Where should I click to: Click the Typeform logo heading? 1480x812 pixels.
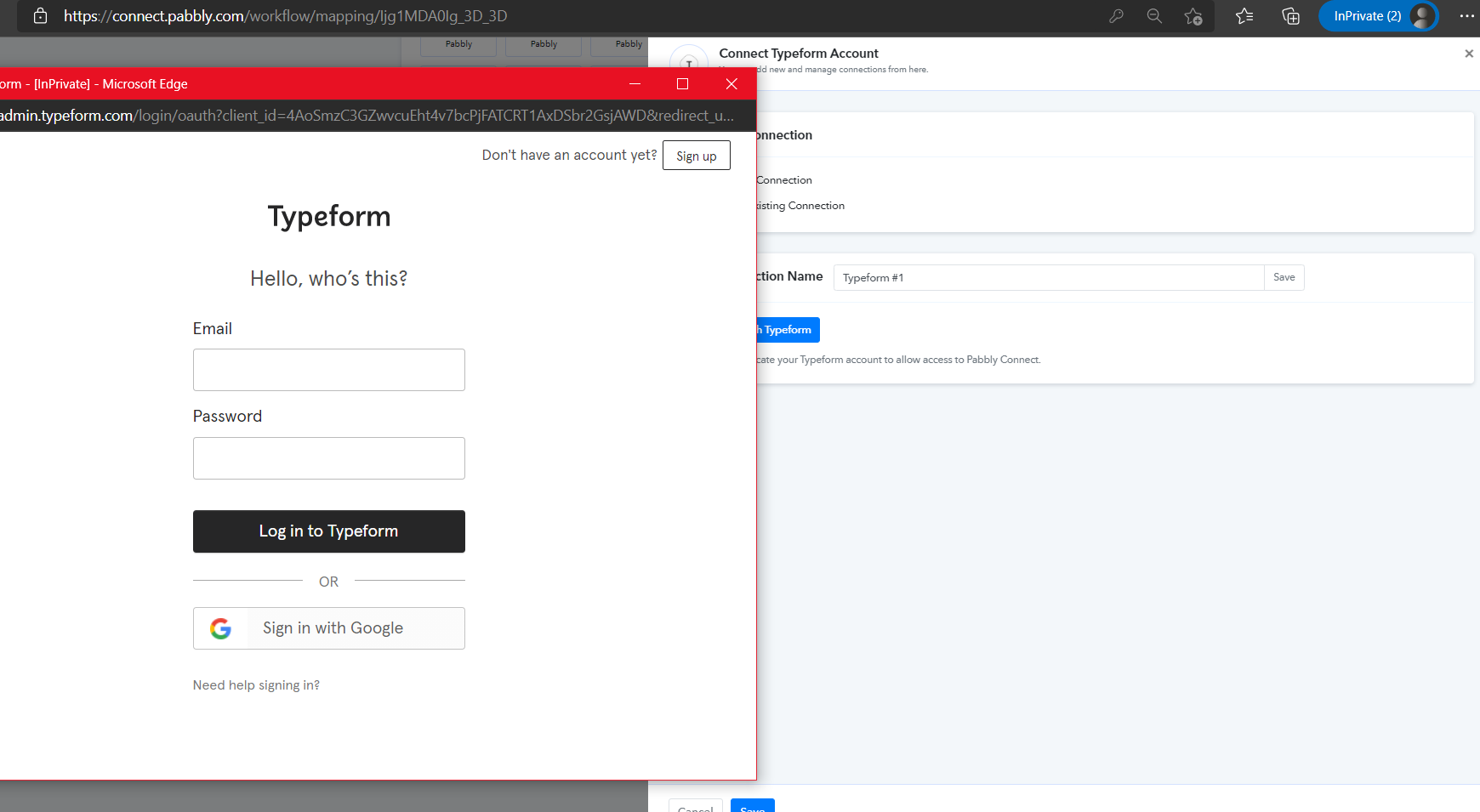coord(329,217)
